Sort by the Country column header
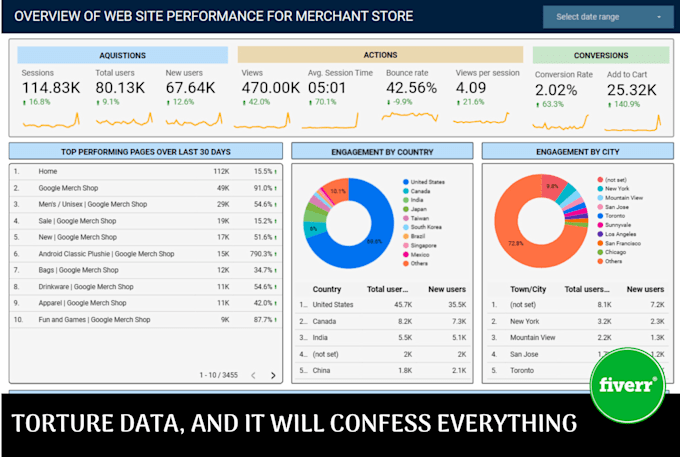Image resolution: width=680 pixels, height=457 pixels. pos(327,289)
